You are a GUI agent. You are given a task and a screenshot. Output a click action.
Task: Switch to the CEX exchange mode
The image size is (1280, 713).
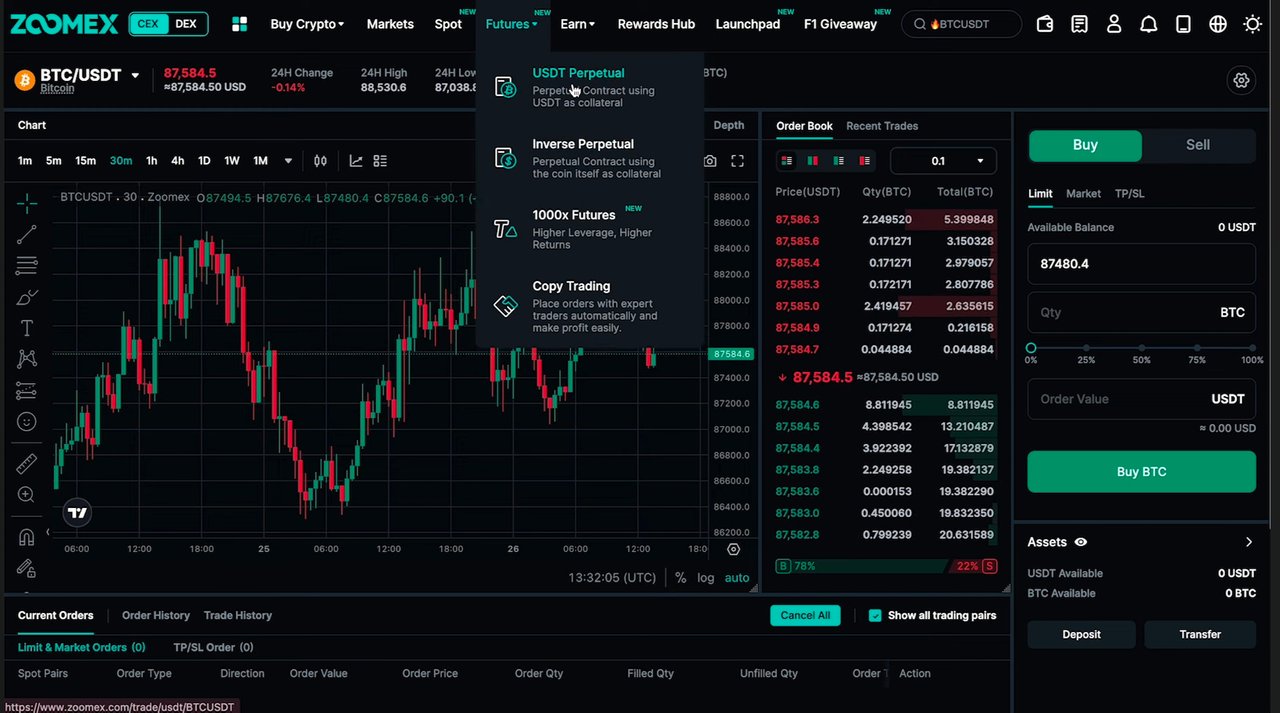pos(148,24)
